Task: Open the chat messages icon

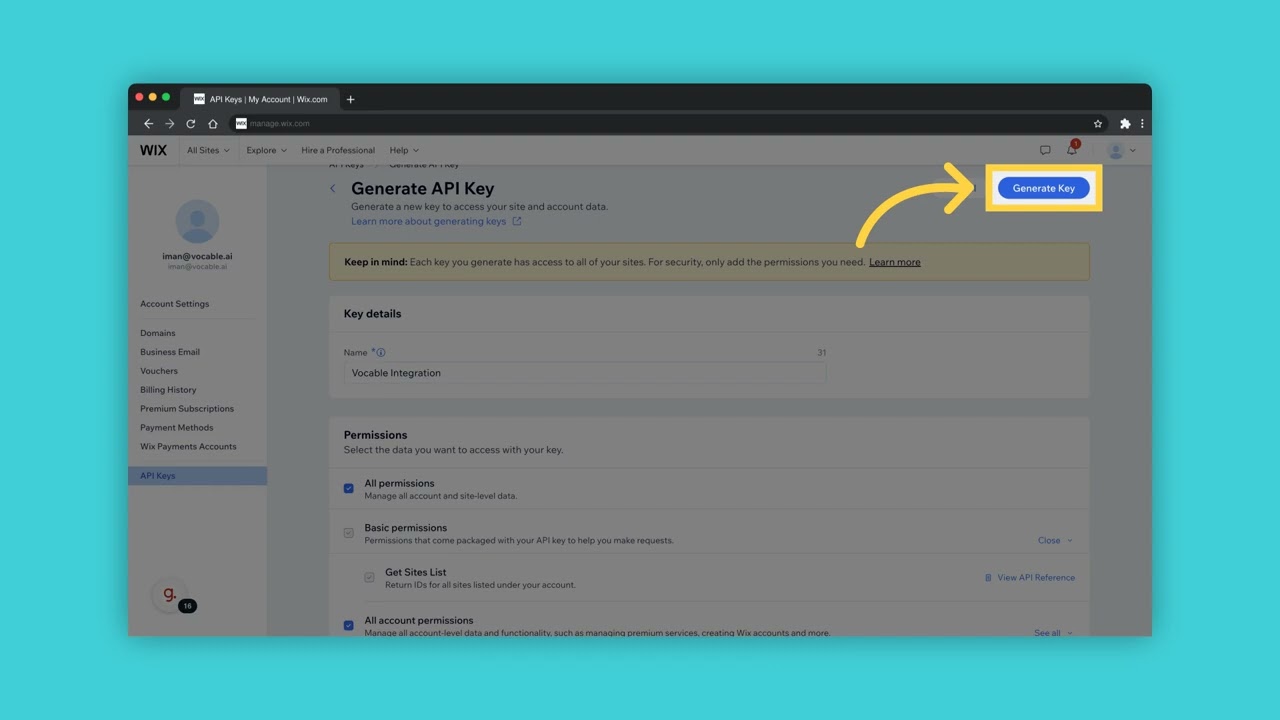Action: (x=1045, y=150)
